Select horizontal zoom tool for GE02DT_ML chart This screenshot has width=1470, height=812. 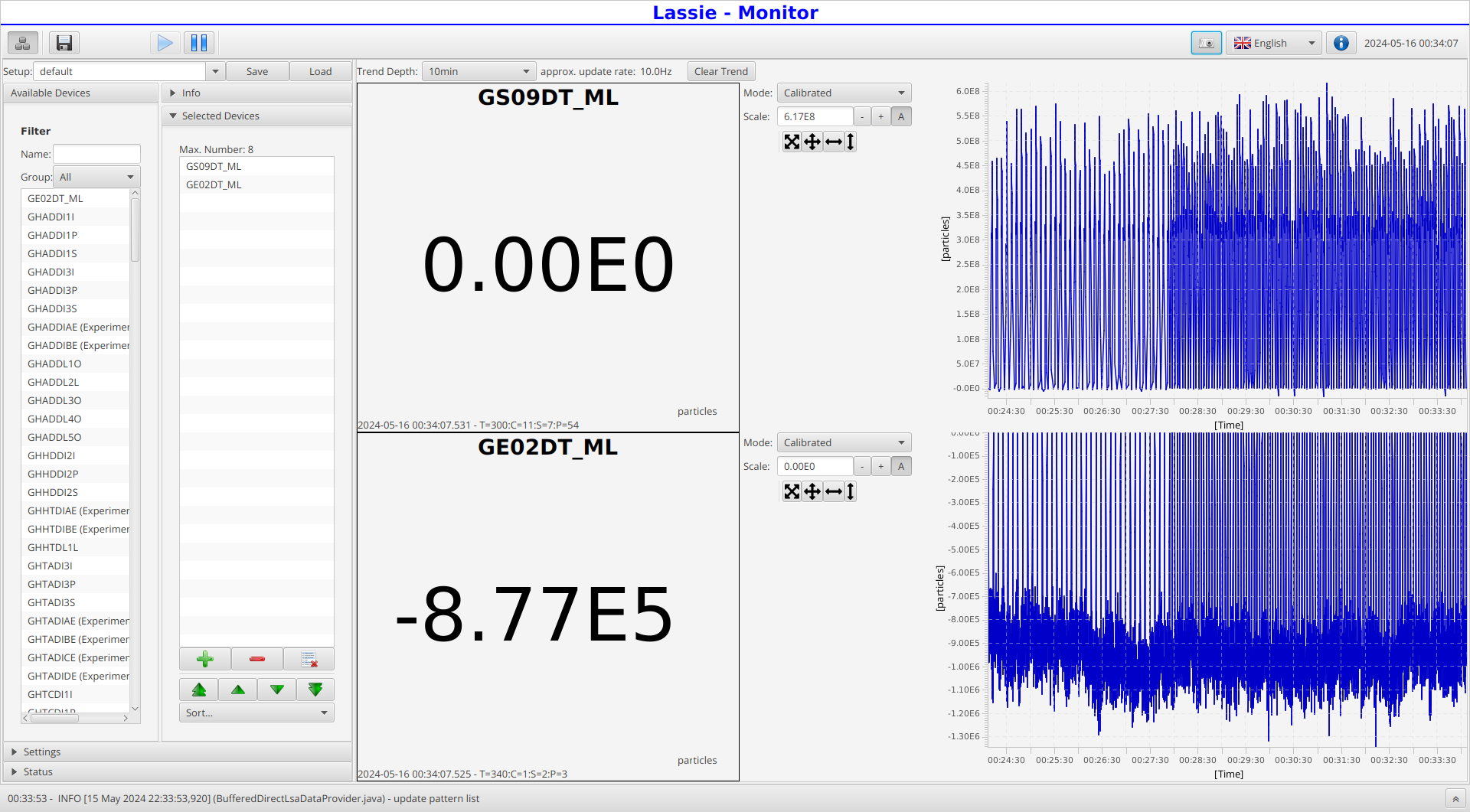pos(834,491)
